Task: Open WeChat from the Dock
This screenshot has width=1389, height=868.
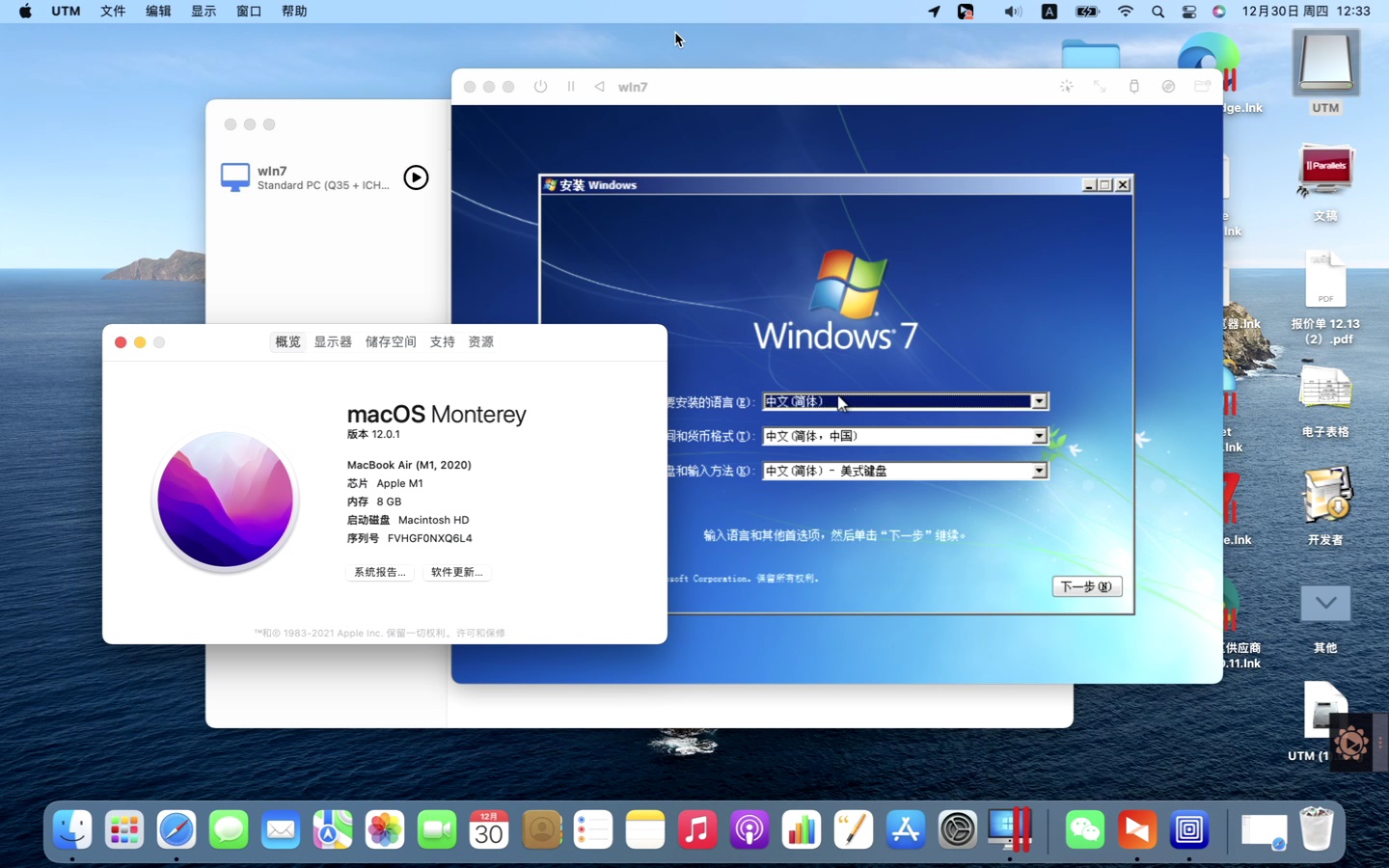Action: point(1085,829)
